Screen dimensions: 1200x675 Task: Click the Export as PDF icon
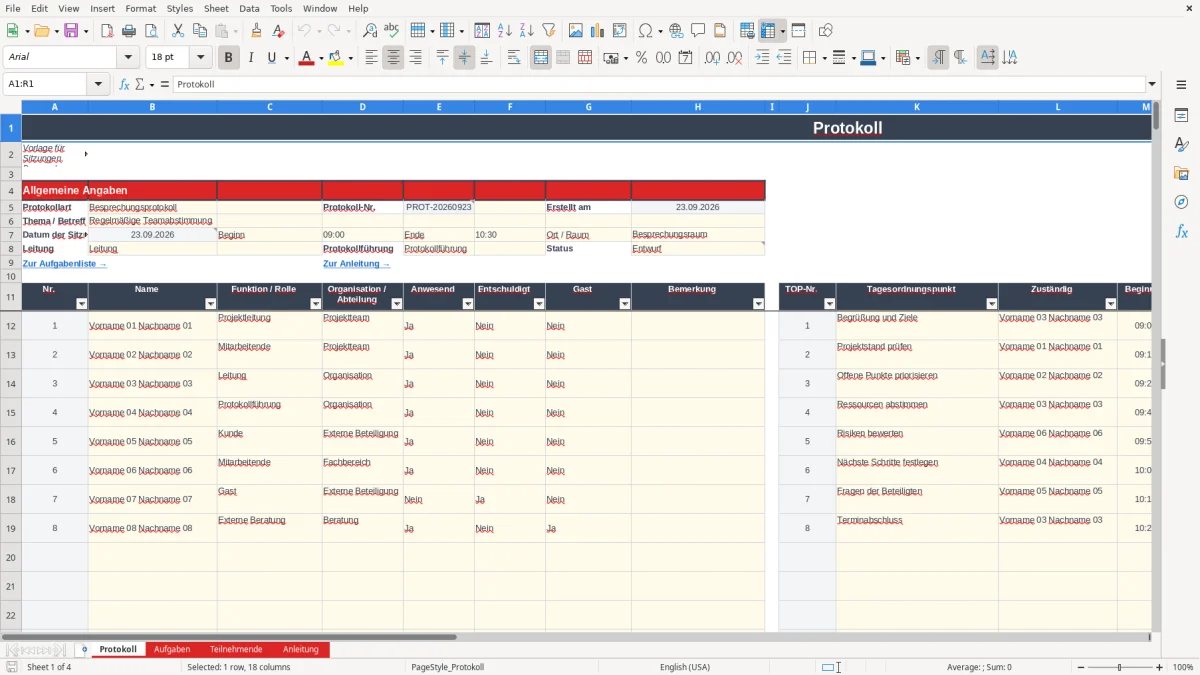(107, 31)
